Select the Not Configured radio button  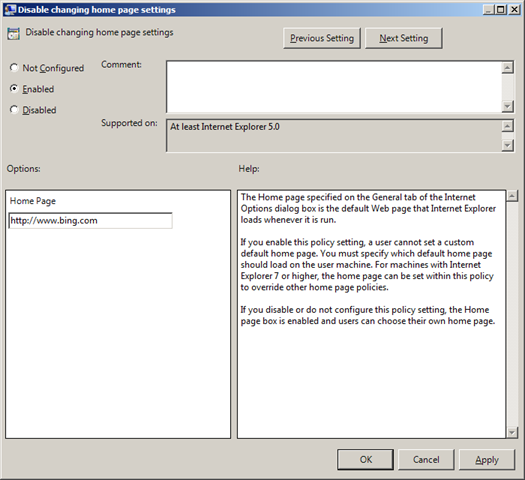pyautogui.click(x=14, y=68)
